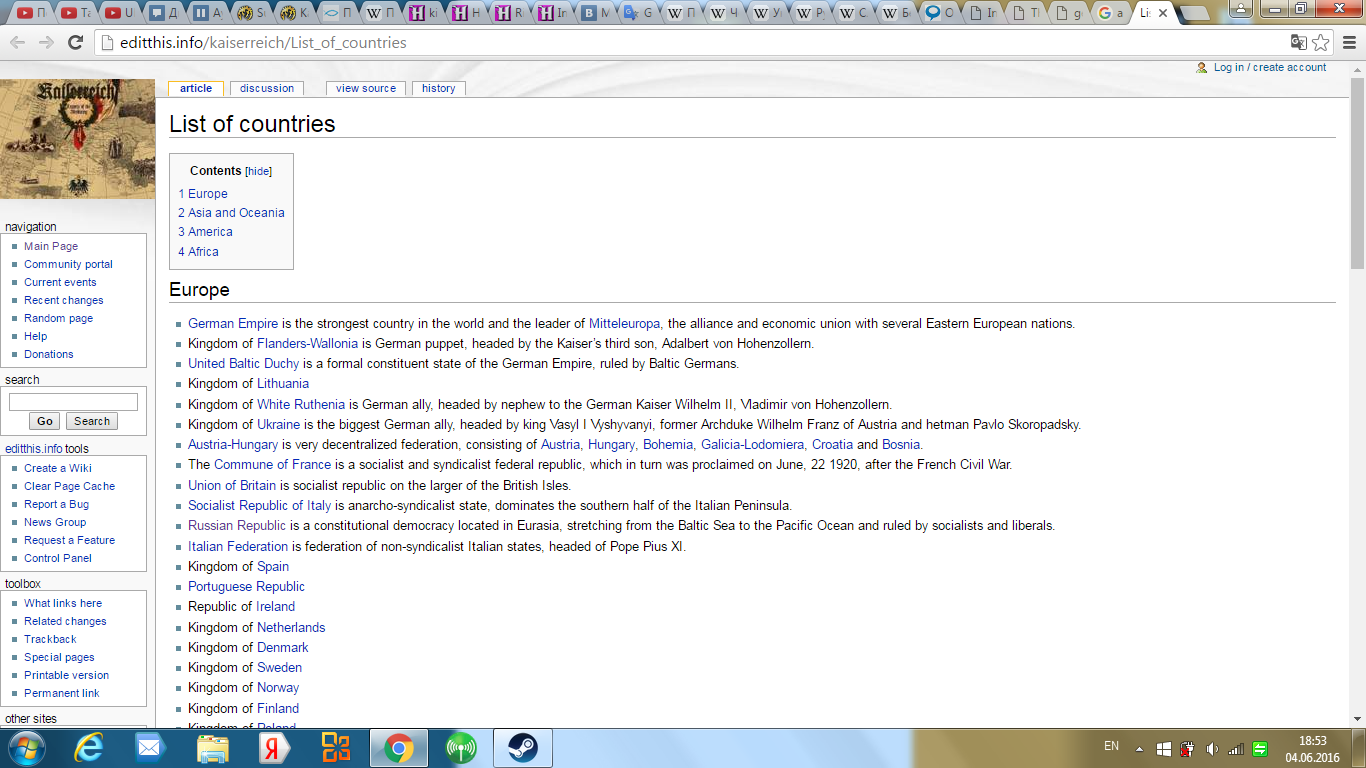Bookmark this page with the star icon
The height and width of the screenshot is (768, 1366).
tap(1321, 42)
